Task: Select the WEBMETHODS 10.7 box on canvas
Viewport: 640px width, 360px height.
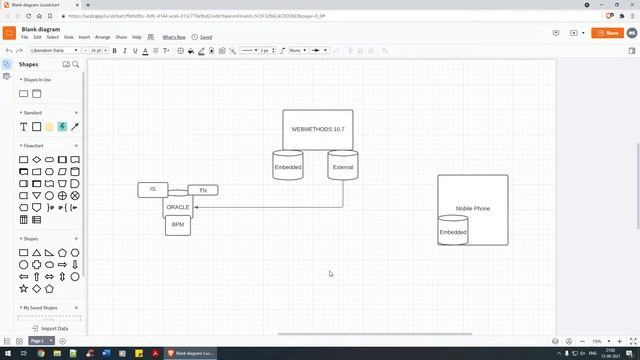Action: 318,129
